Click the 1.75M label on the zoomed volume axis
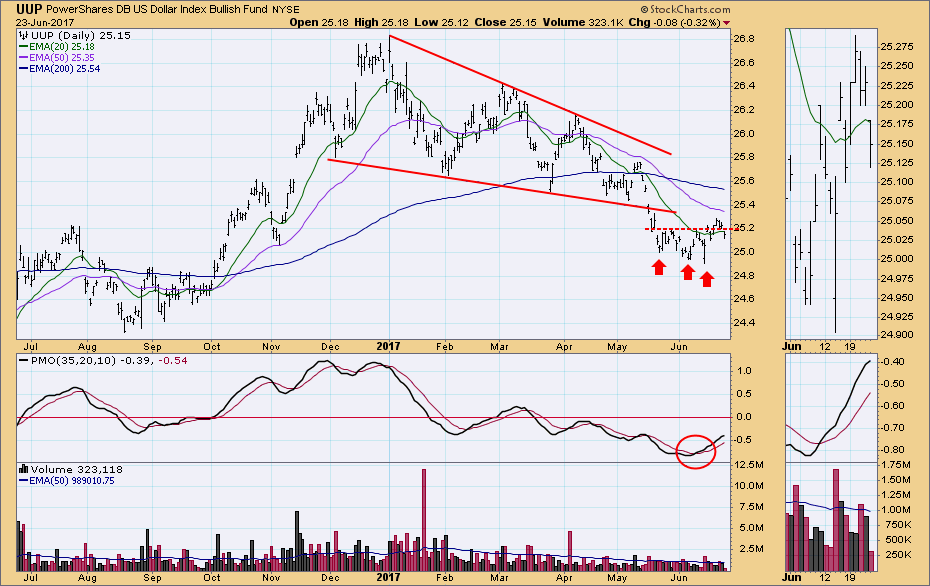This screenshot has width=930, height=586. [x=896, y=466]
